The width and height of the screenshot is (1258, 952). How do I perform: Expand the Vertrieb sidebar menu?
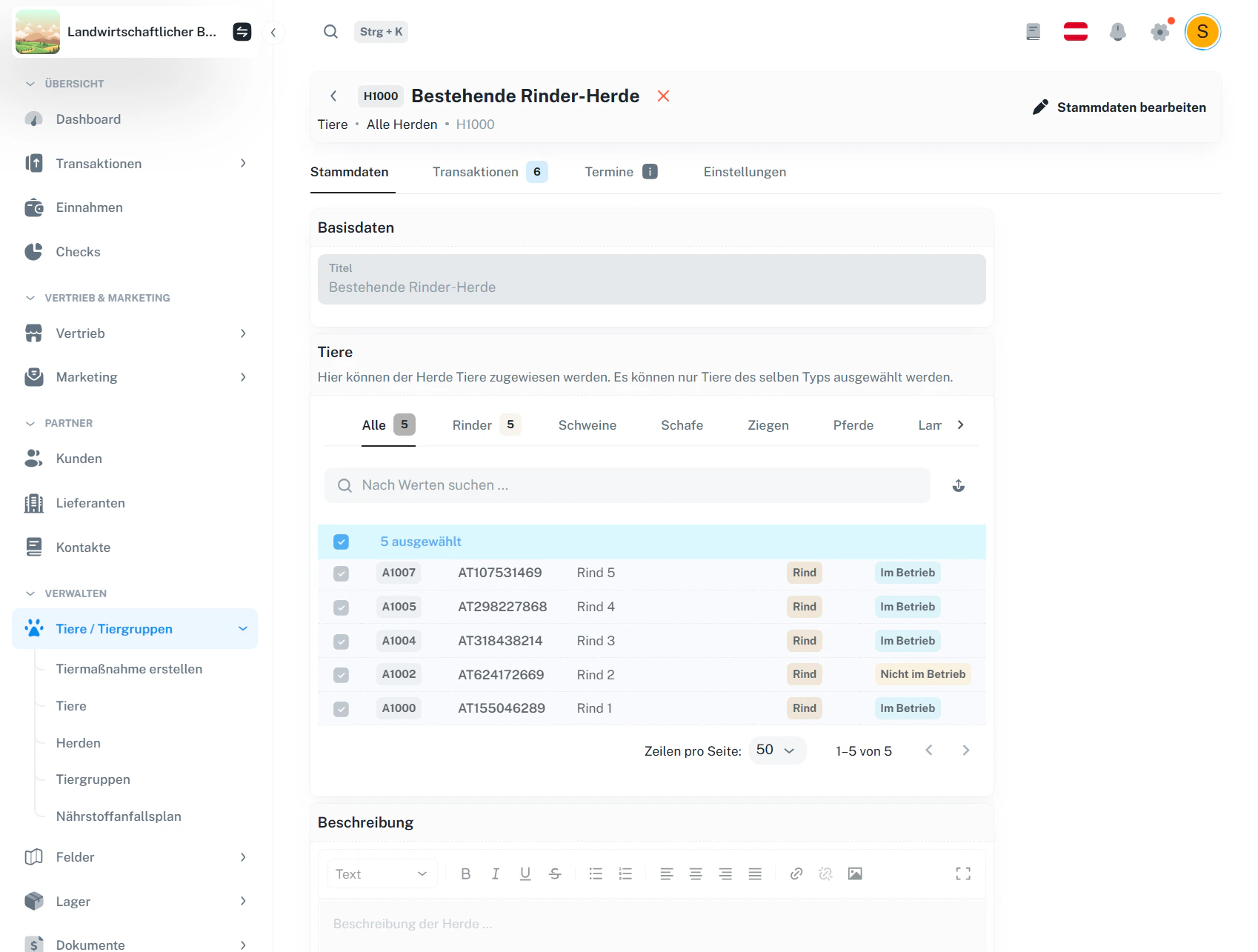pyautogui.click(x=135, y=333)
